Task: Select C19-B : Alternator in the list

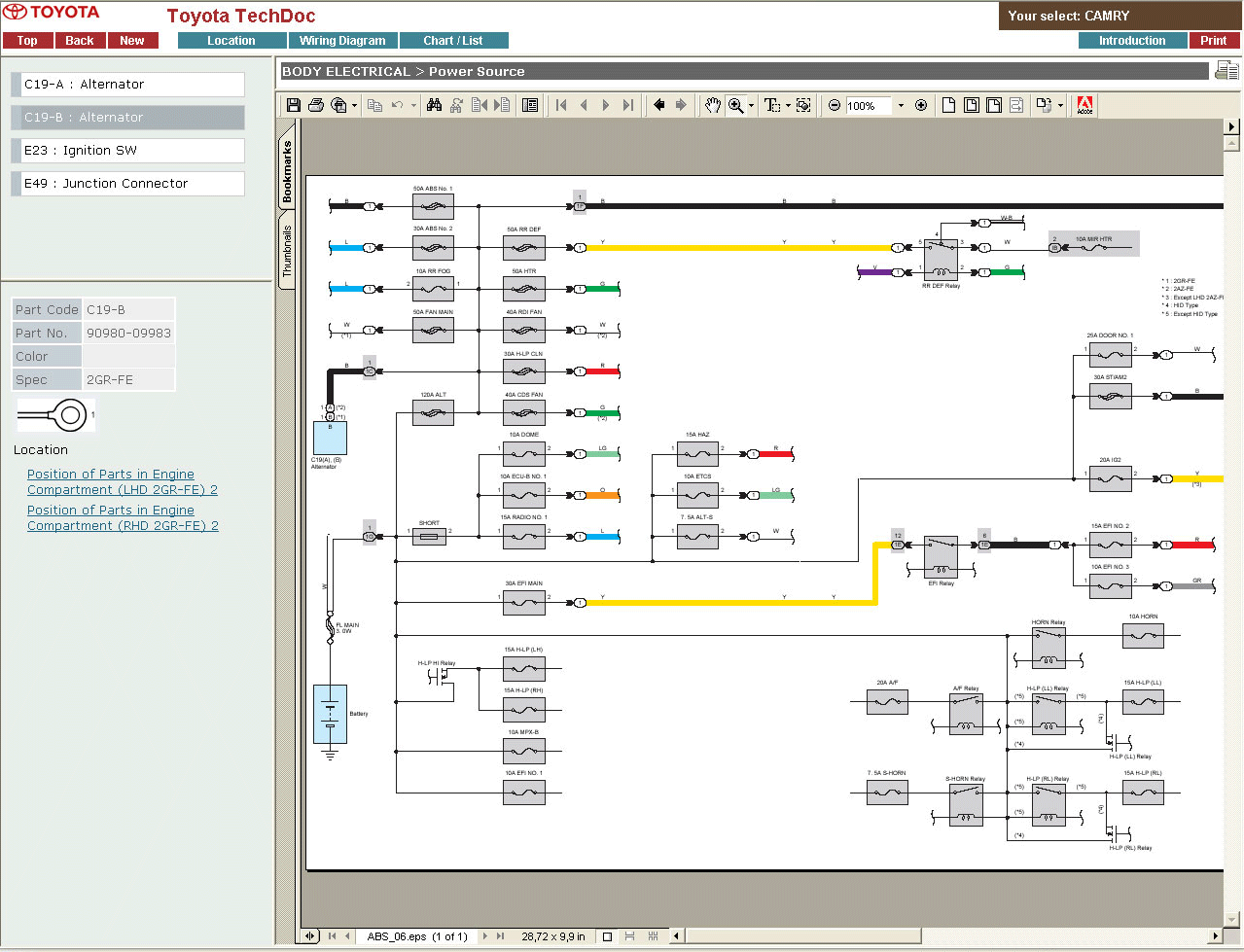Action: pyautogui.click(x=127, y=118)
